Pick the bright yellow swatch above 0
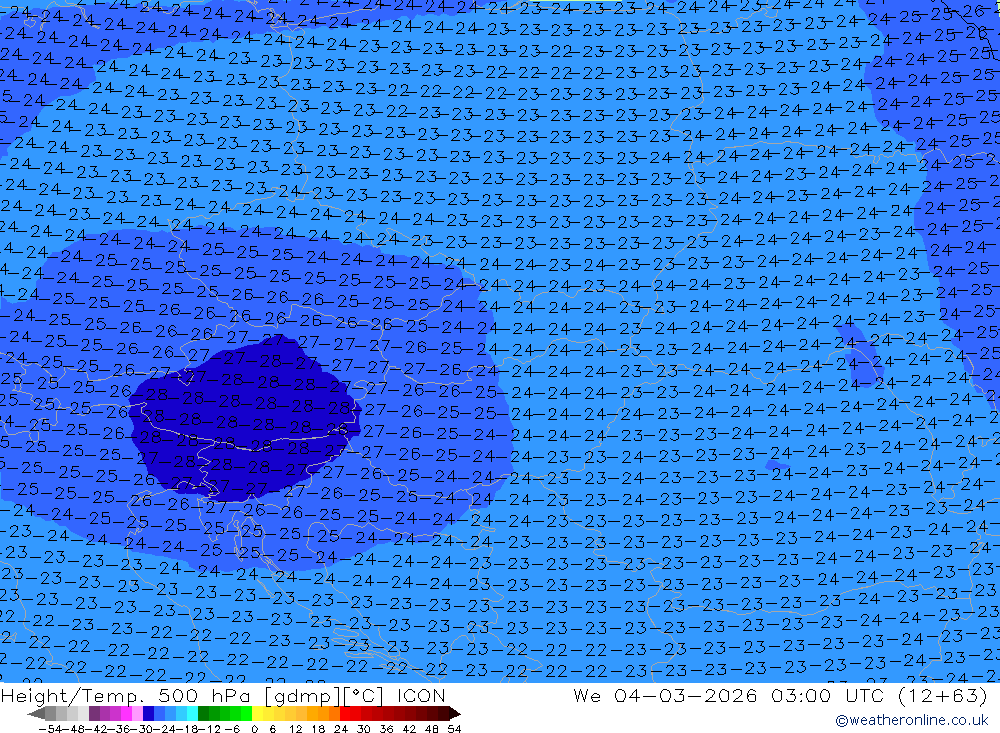 pyautogui.click(x=258, y=713)
